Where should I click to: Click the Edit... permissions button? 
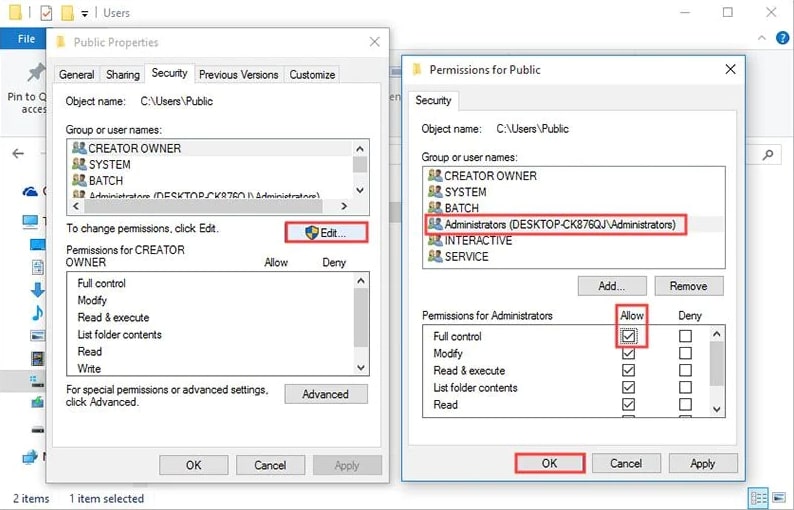pyautogui.click(x=325, y=232)
